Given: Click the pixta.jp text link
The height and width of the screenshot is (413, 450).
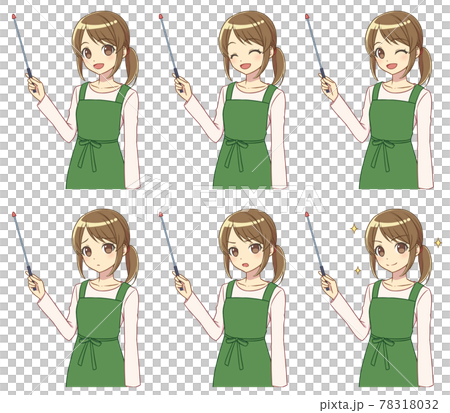Looking at the screenshot, I should click(341, 405).
